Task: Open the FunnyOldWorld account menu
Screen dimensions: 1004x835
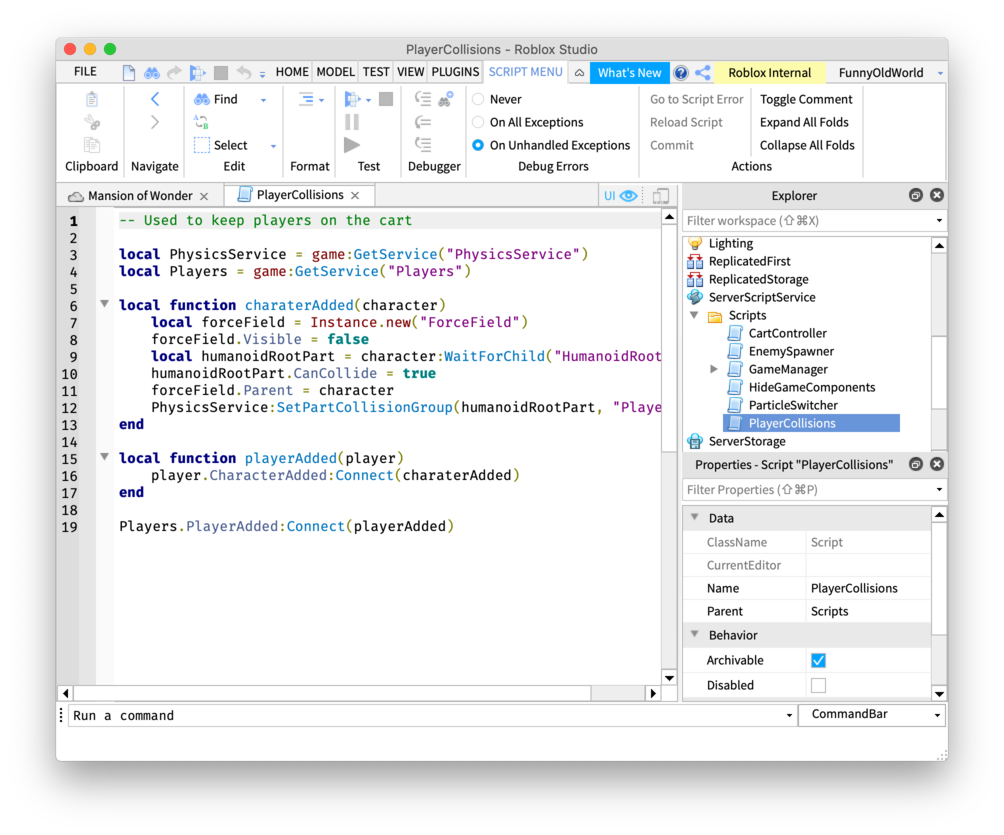Action: pos(889,73)
